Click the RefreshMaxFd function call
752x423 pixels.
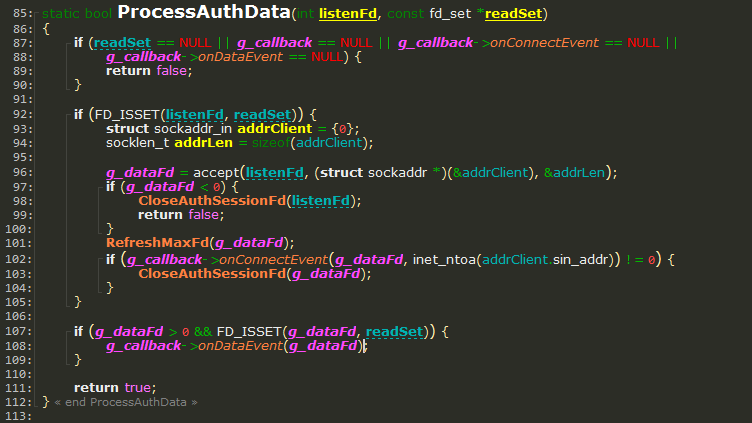click(157, 244)
